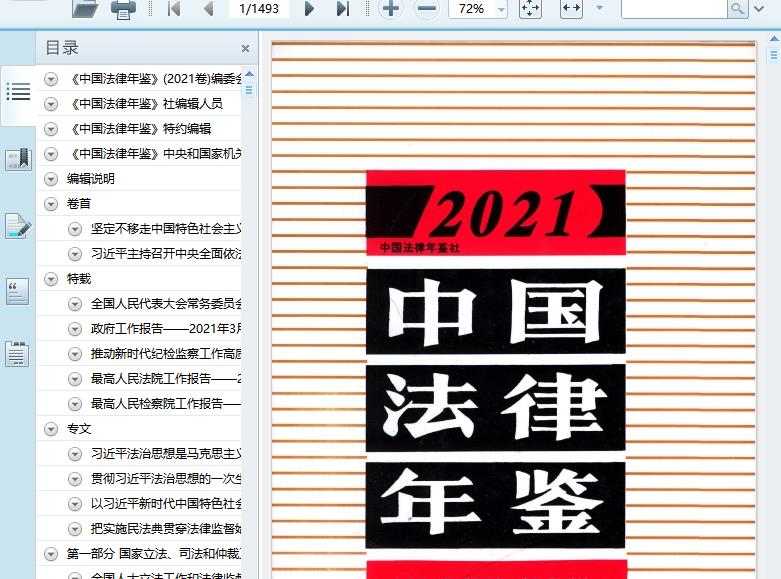Viewport: 781px width, 579px height.
Task: Print the document using printer icon
Action: [x=123, y=9]
